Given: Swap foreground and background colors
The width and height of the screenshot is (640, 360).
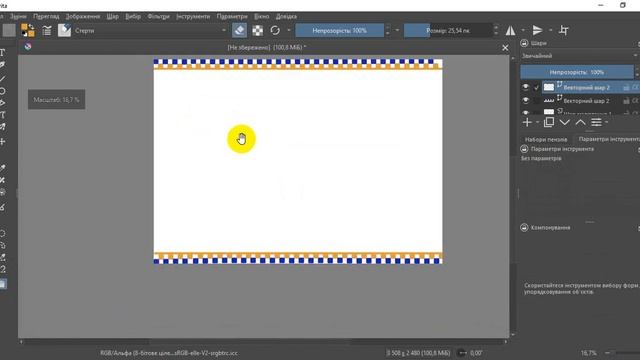Looking at the screenshot, I should coord(31,27).
